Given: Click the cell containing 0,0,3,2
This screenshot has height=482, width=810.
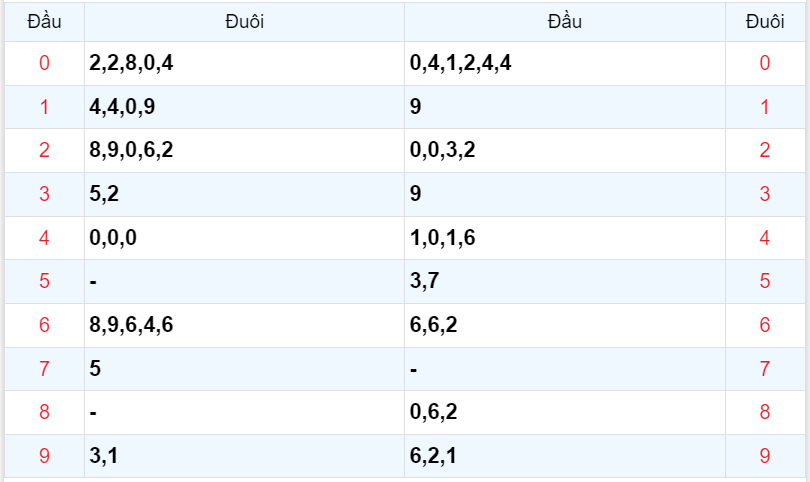Looking at the screenshot, I should [443, 151].
